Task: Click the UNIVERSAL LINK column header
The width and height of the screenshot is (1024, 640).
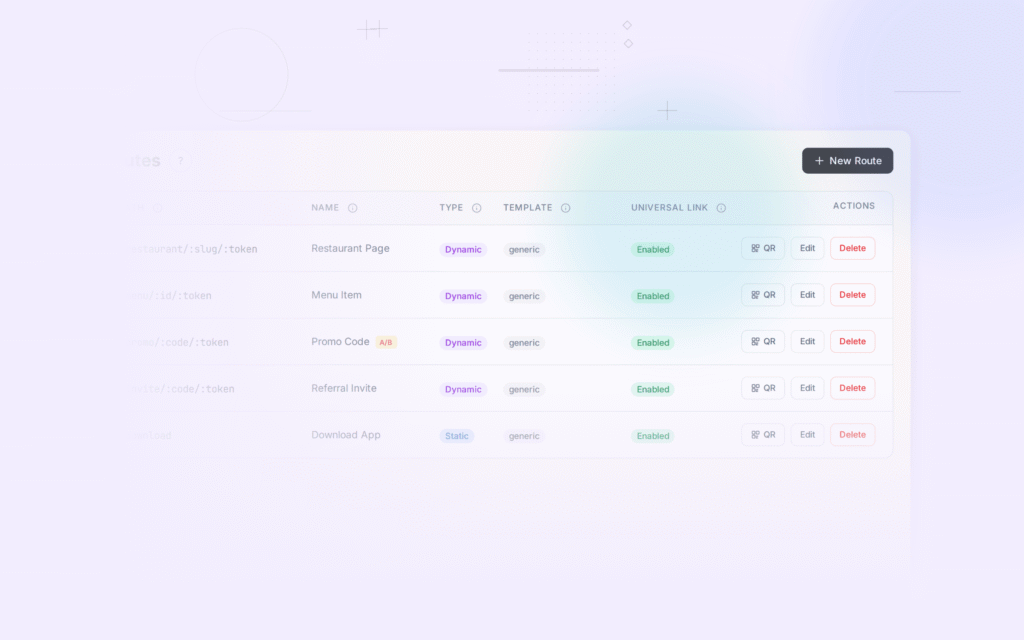Action: (669, 208)
